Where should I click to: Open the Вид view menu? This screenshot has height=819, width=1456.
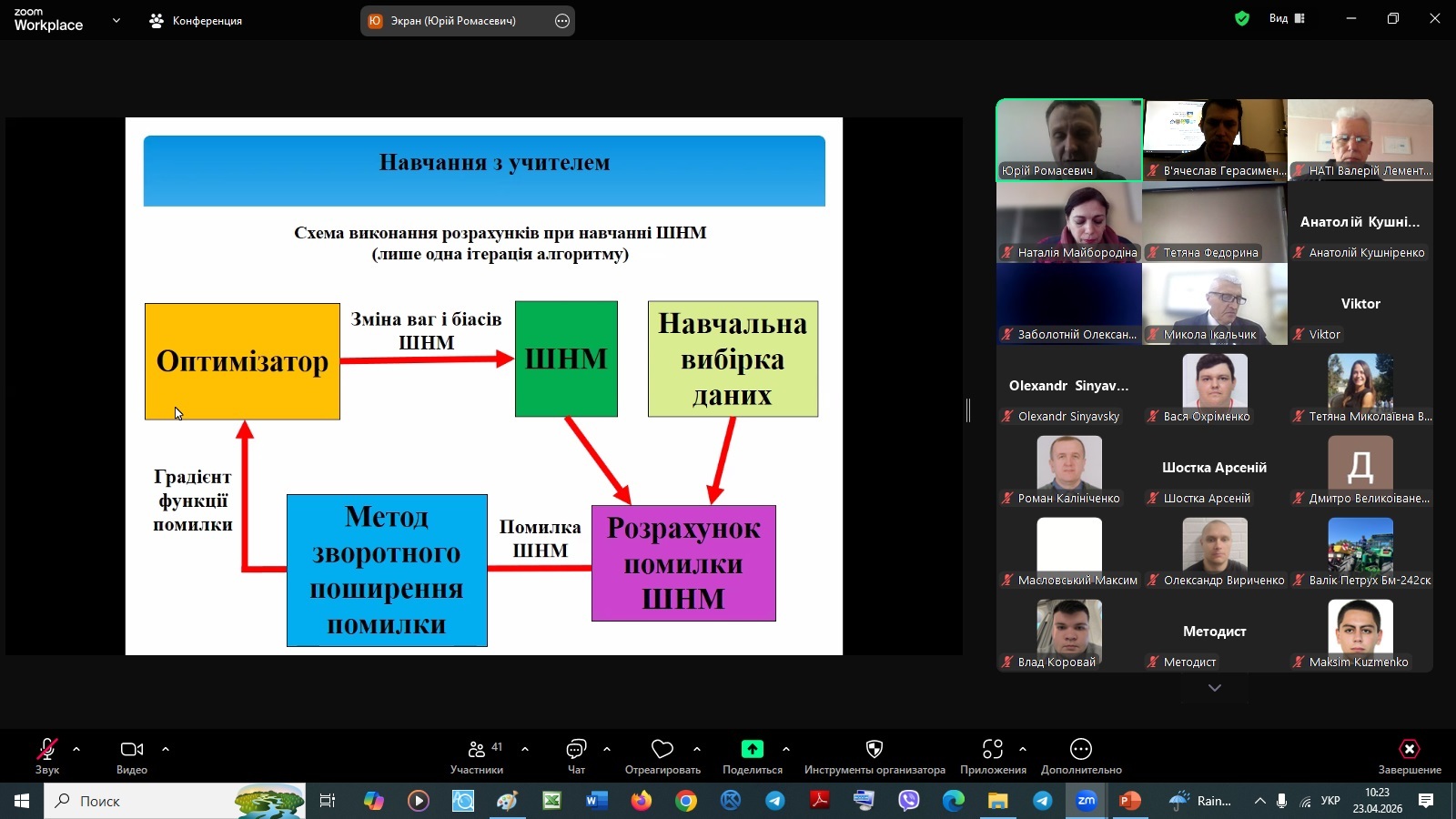pos(1287,18)
